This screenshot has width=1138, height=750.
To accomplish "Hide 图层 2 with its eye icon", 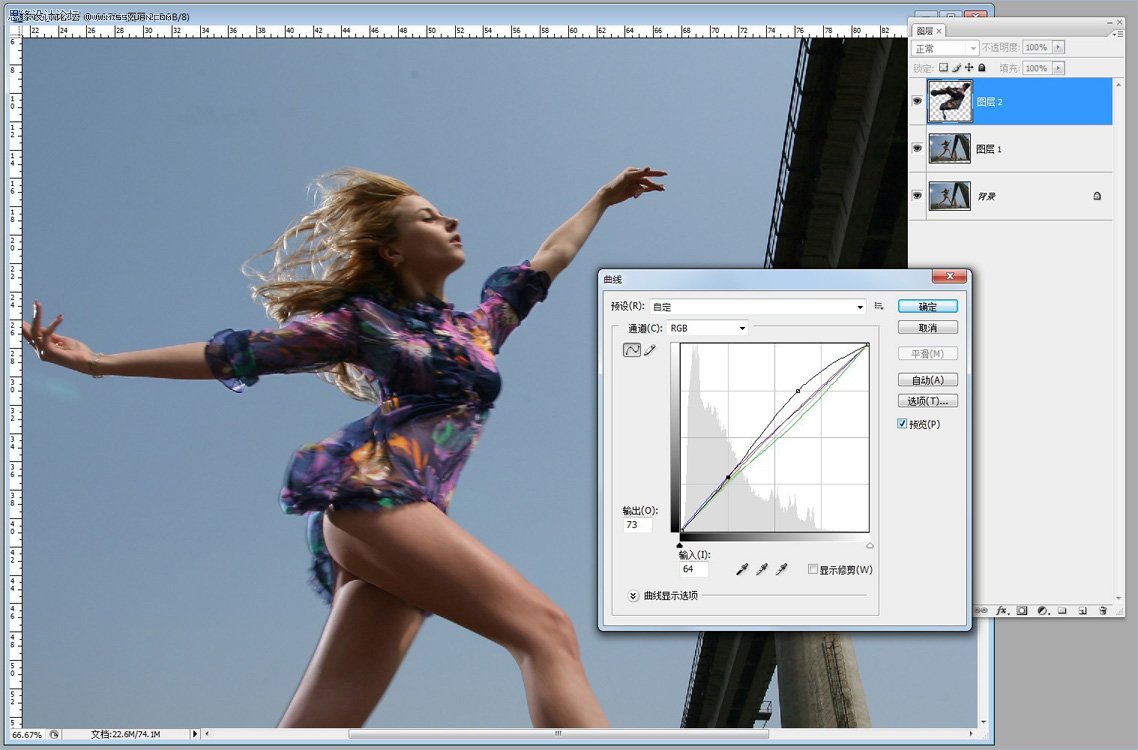I will (x=917, y=101).
